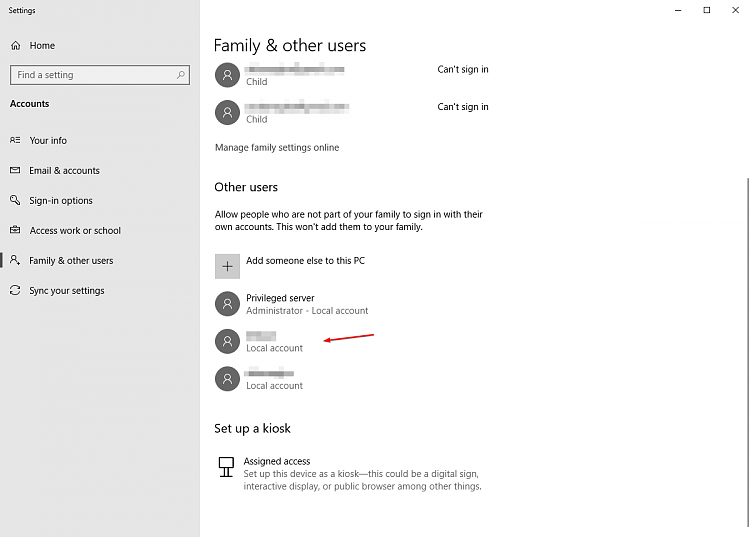Viewport: 750px width, 537px height.
Task: Go to the Home settings icon
Action: pos(16,45)
